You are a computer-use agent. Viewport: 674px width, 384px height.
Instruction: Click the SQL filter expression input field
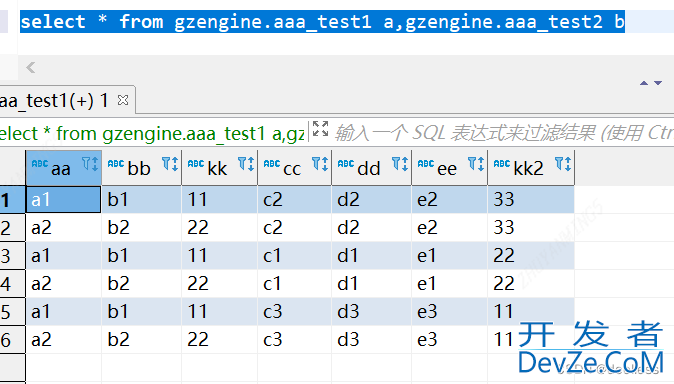click(503, 133)
